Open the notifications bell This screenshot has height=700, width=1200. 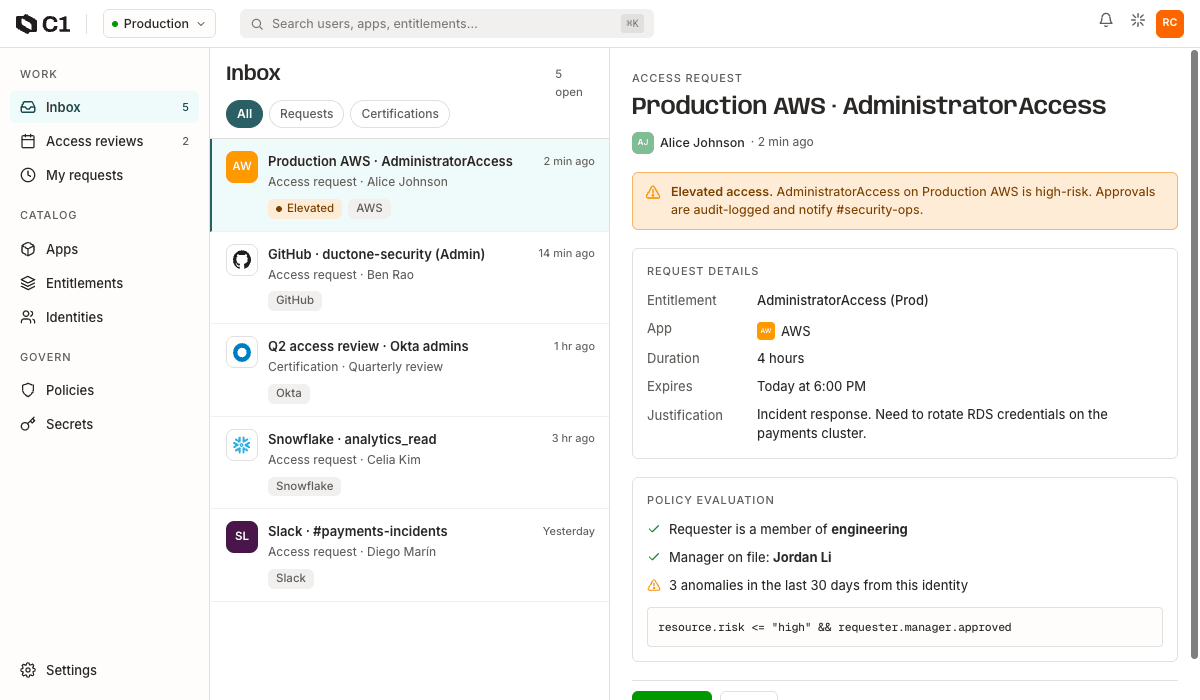1106,20
